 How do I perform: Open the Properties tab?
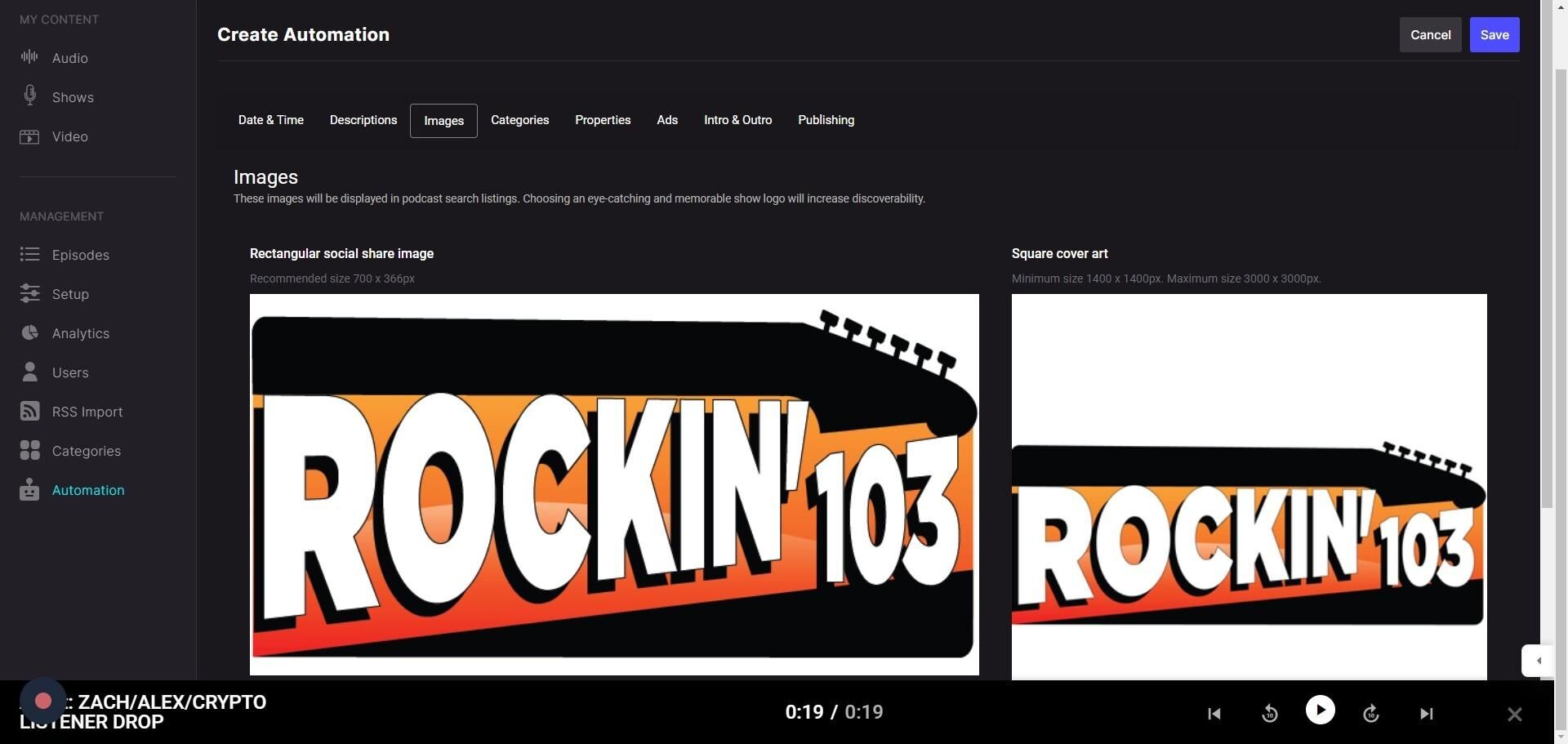[603, 120]
